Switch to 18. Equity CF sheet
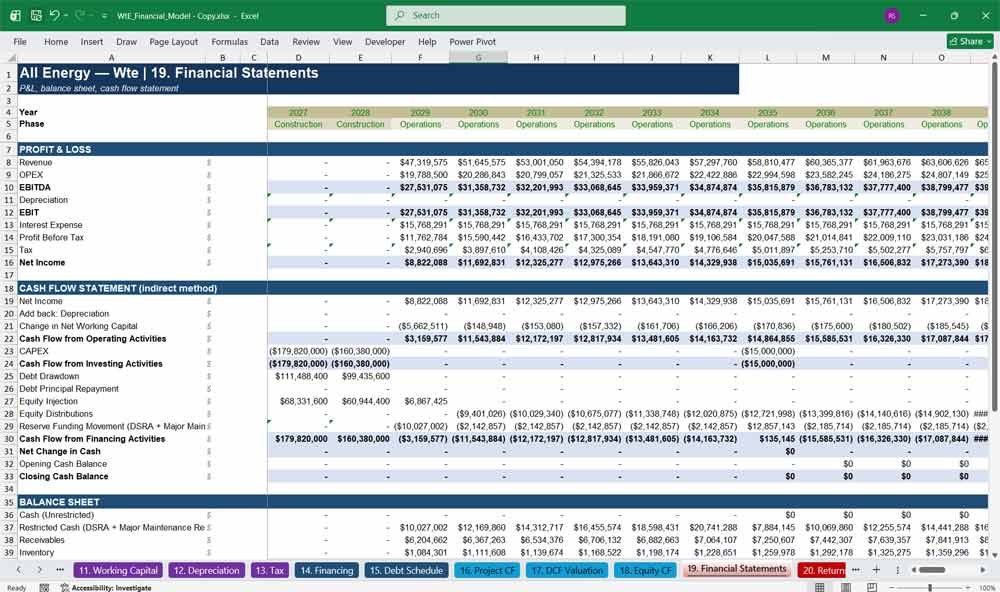1000x592 pixels. [x=646, y=570]
